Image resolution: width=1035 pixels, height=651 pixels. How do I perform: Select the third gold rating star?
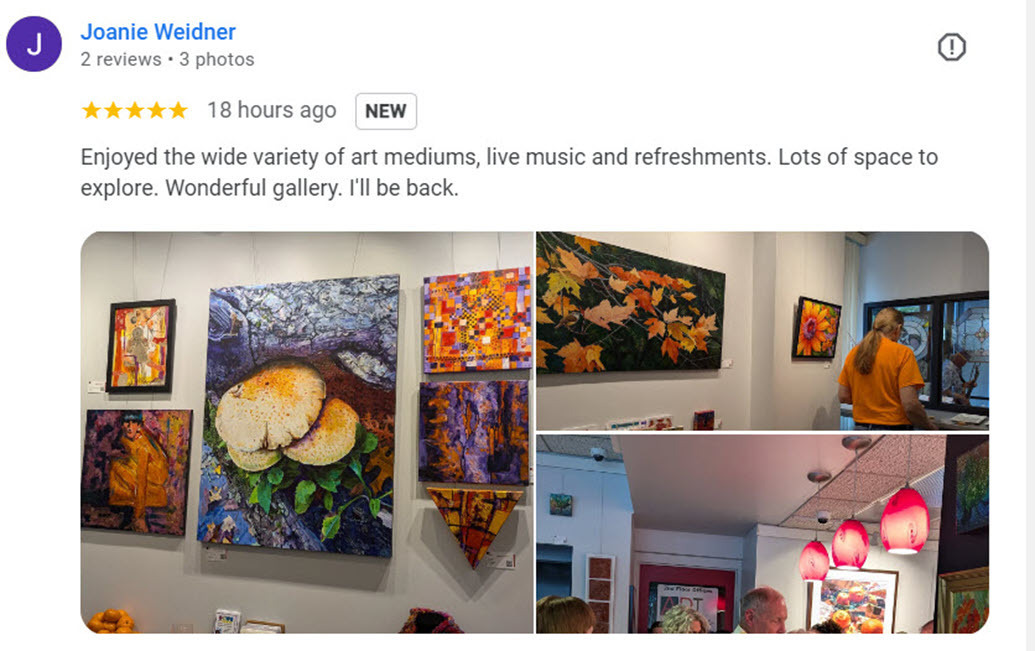[135, 110]
